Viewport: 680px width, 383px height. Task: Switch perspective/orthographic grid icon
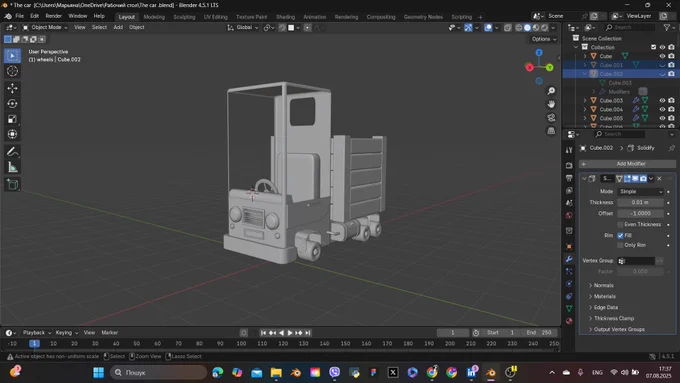[x=551, y=131]
